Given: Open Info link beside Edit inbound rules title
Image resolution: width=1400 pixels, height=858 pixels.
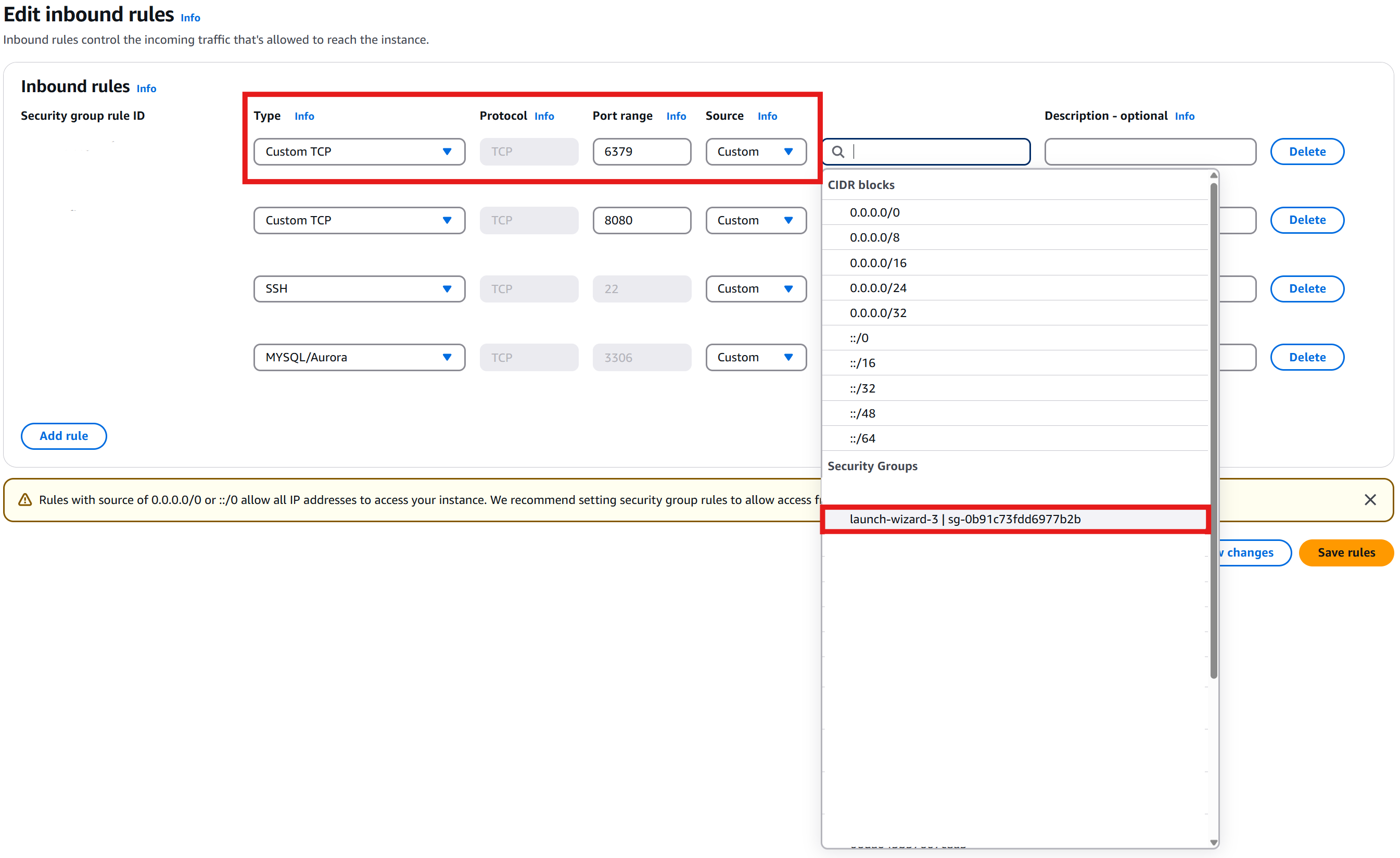Looking at the screenshot, I should [x=190, y=18].
